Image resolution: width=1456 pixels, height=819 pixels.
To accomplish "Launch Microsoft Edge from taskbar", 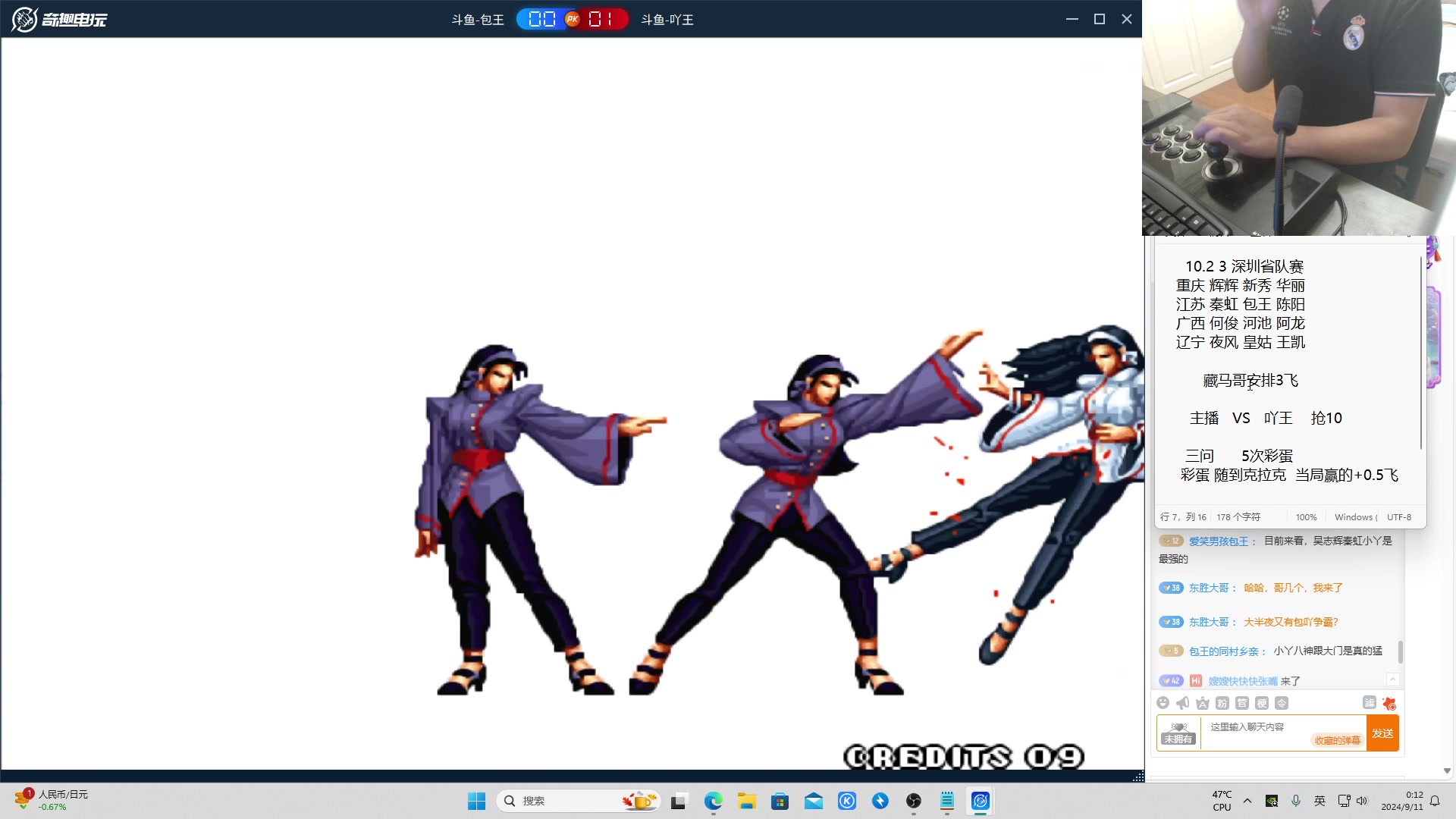I will click(x=713, y=801).
